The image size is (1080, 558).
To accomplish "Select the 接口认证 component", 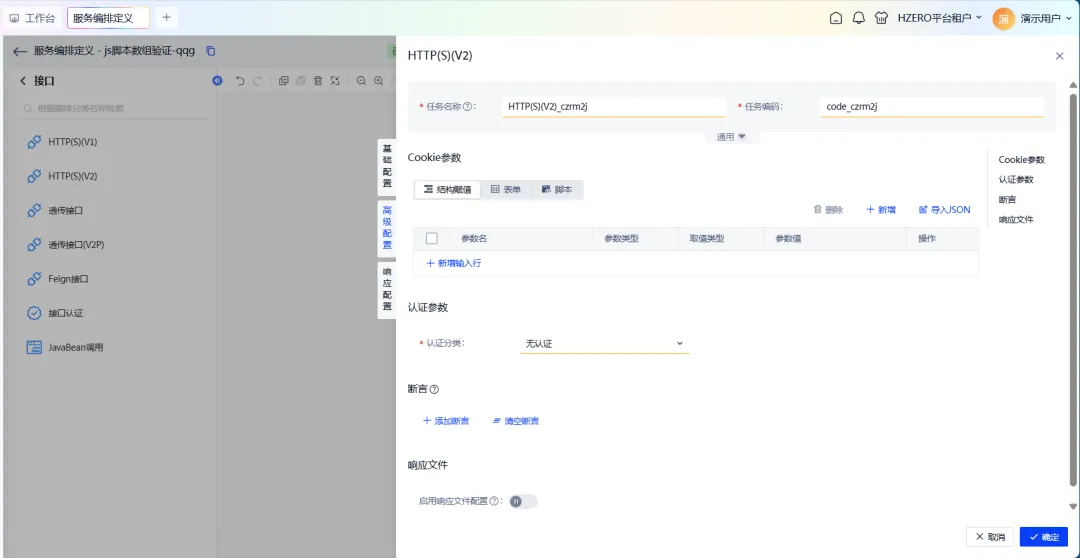I will click(x=55, y=313).
